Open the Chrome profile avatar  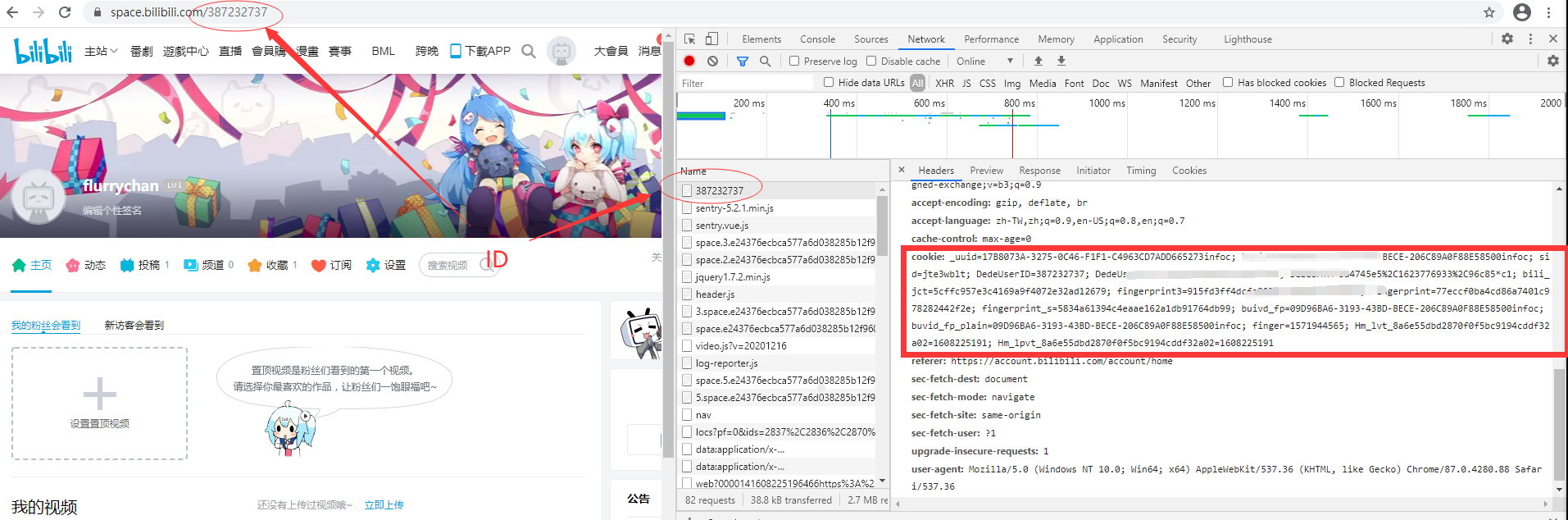point(1522,12)
